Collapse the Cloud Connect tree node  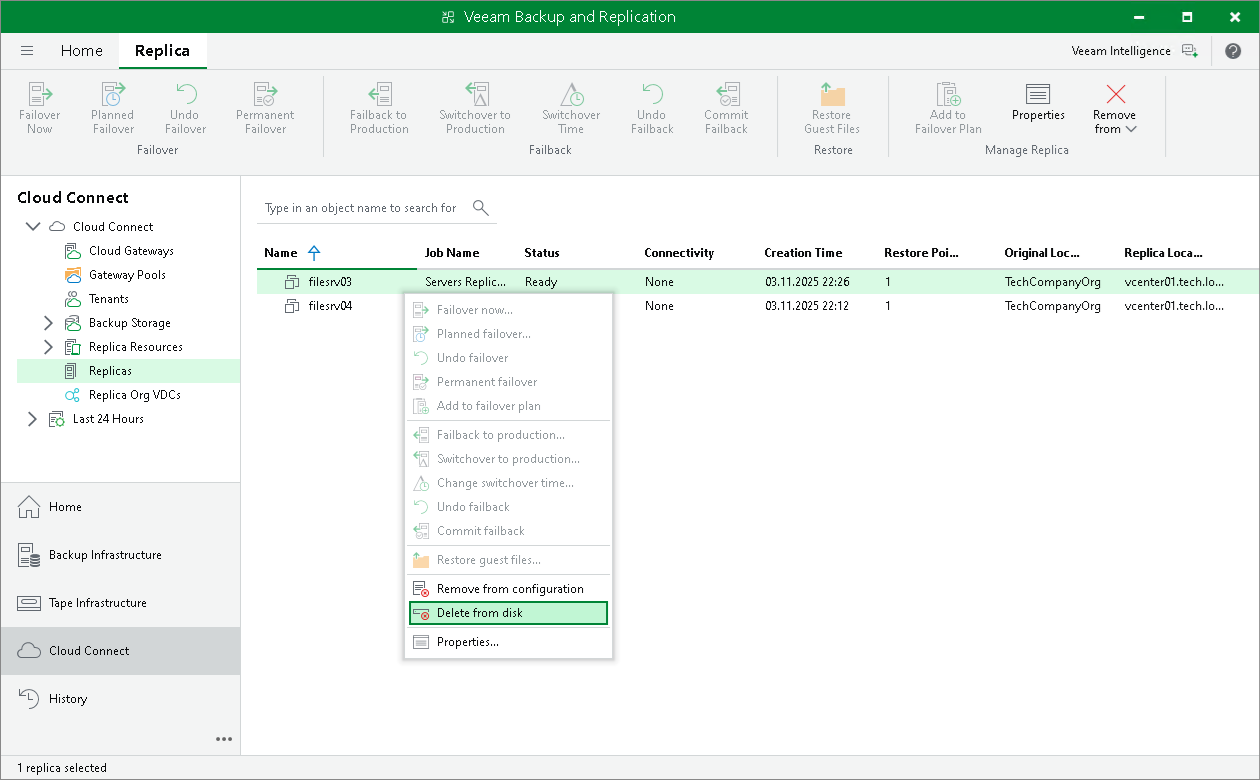33,227
